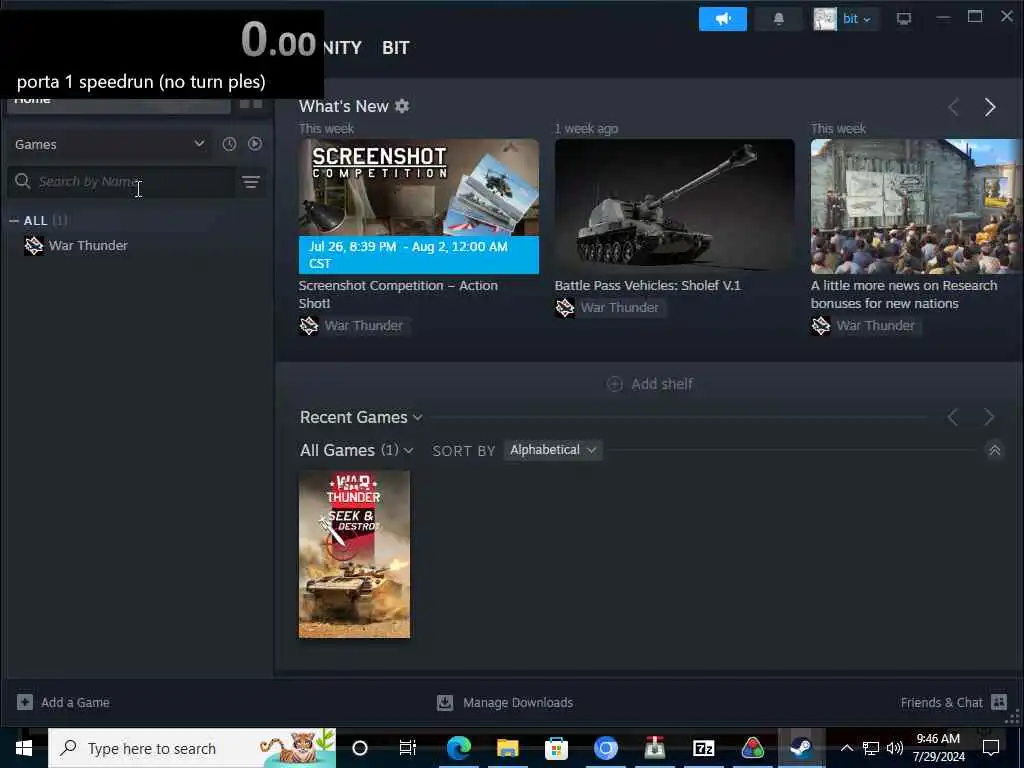The height and width of the screenshot is (768, 1024).
Task: Open Battle Pass Vehicles Sholef thumbnail
Action: (675, 206)
